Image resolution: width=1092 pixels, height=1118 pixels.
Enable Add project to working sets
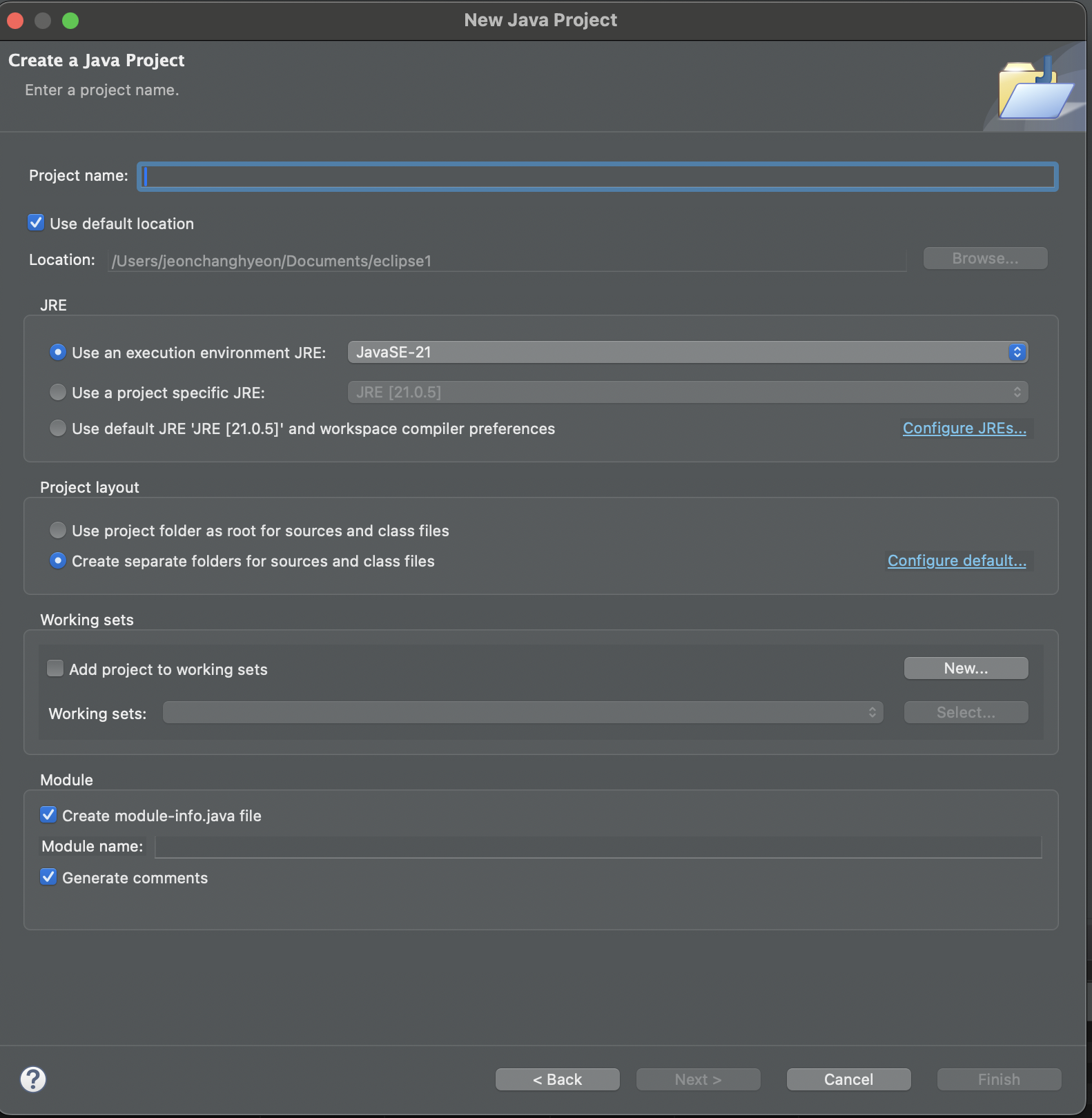coord(55,668)
